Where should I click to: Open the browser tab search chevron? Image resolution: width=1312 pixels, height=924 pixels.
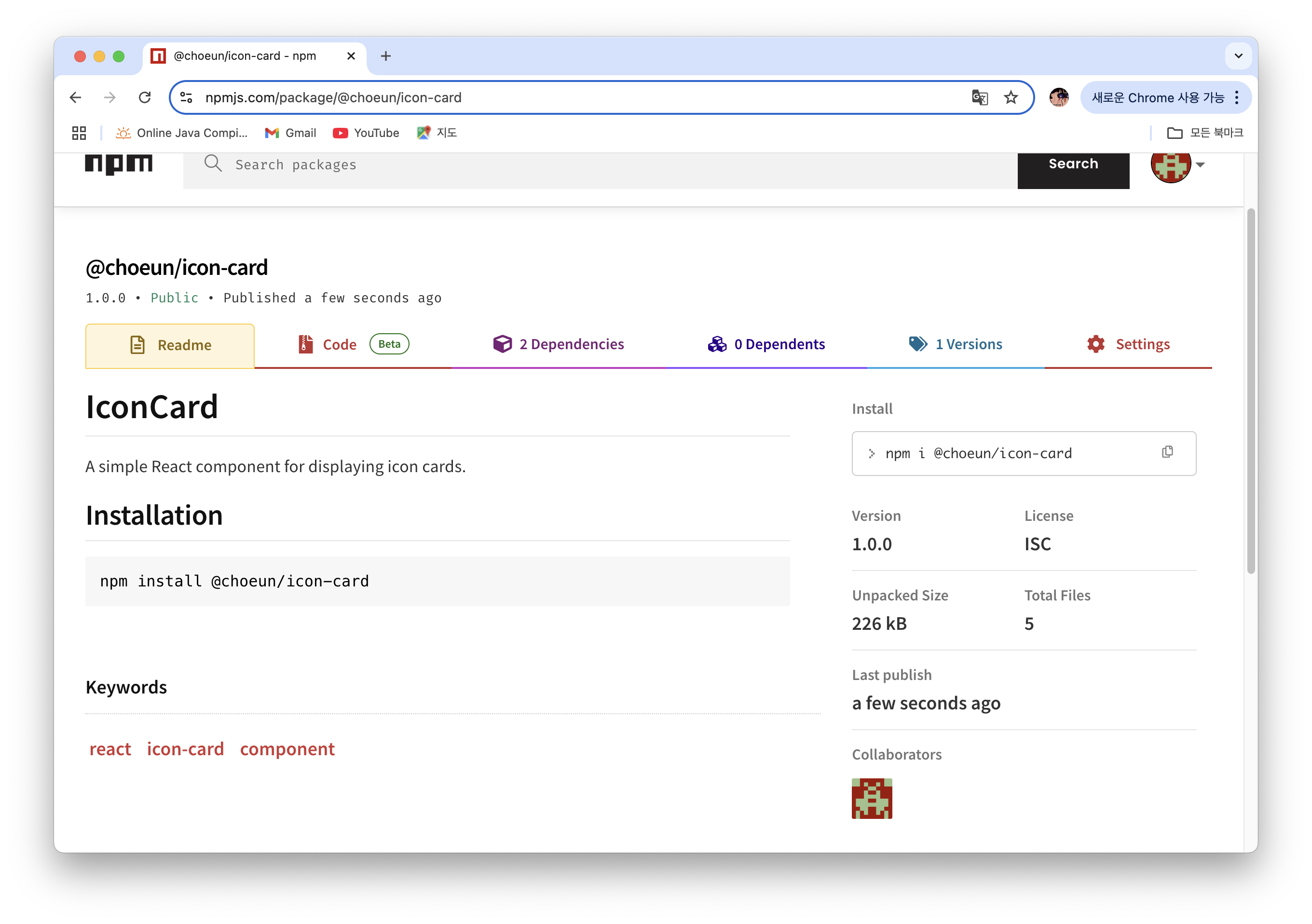click(1238, 56)
